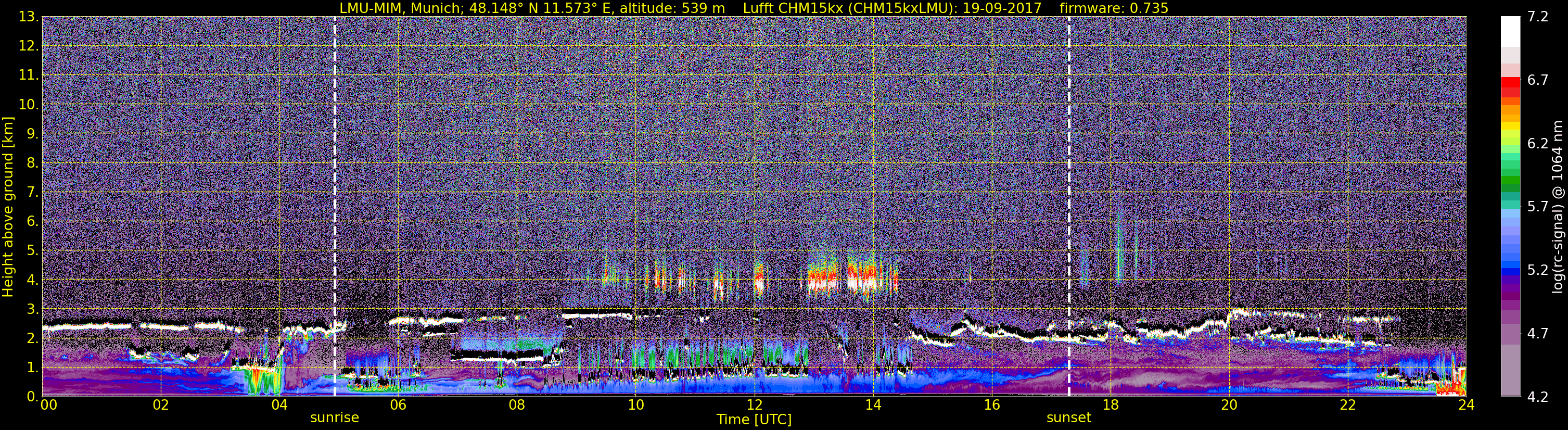Image resolution: width=1568 pixels, height=430 pixels.
Task: Click the 16 tick on the time axis
Action: [x=991, y=405]
